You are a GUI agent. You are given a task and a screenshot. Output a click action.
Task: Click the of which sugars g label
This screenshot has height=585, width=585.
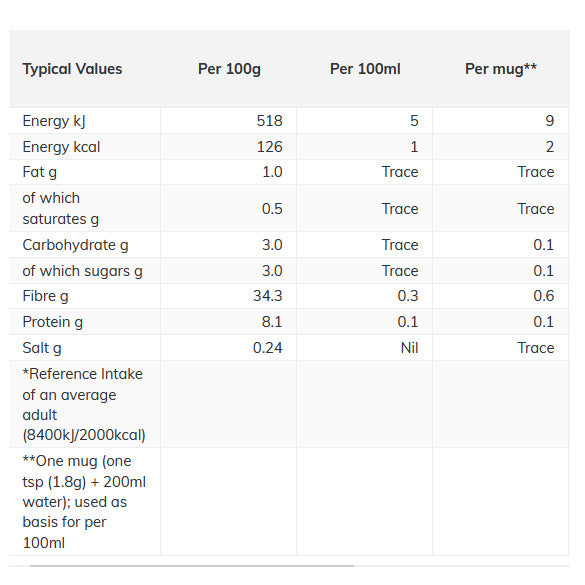82,271
